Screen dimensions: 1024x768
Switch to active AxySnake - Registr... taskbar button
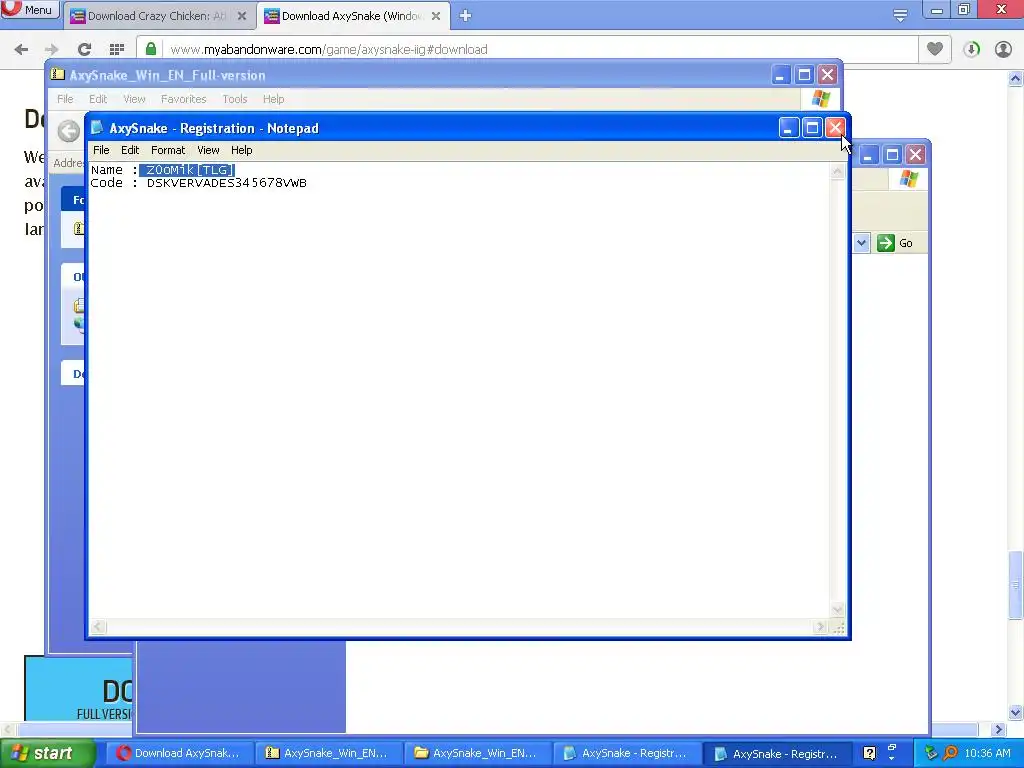[x=776, y=754]
